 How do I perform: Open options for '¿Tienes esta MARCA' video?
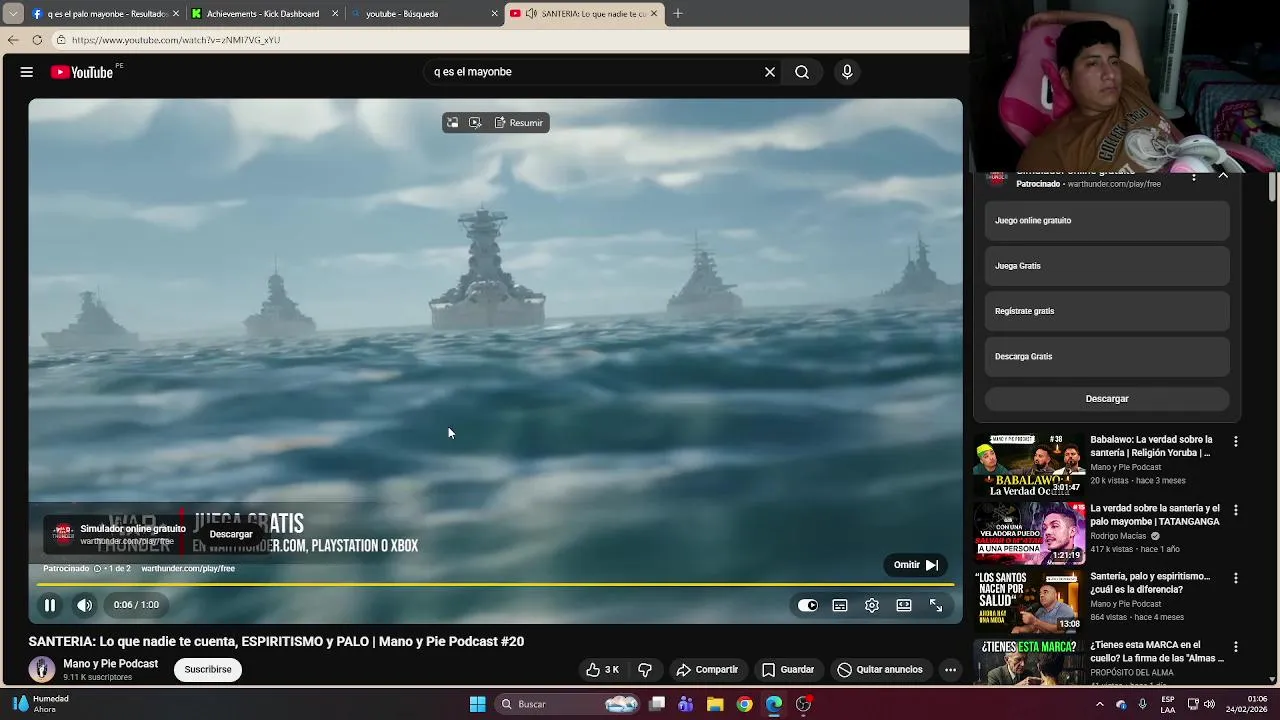click(x=1236, y=647)
